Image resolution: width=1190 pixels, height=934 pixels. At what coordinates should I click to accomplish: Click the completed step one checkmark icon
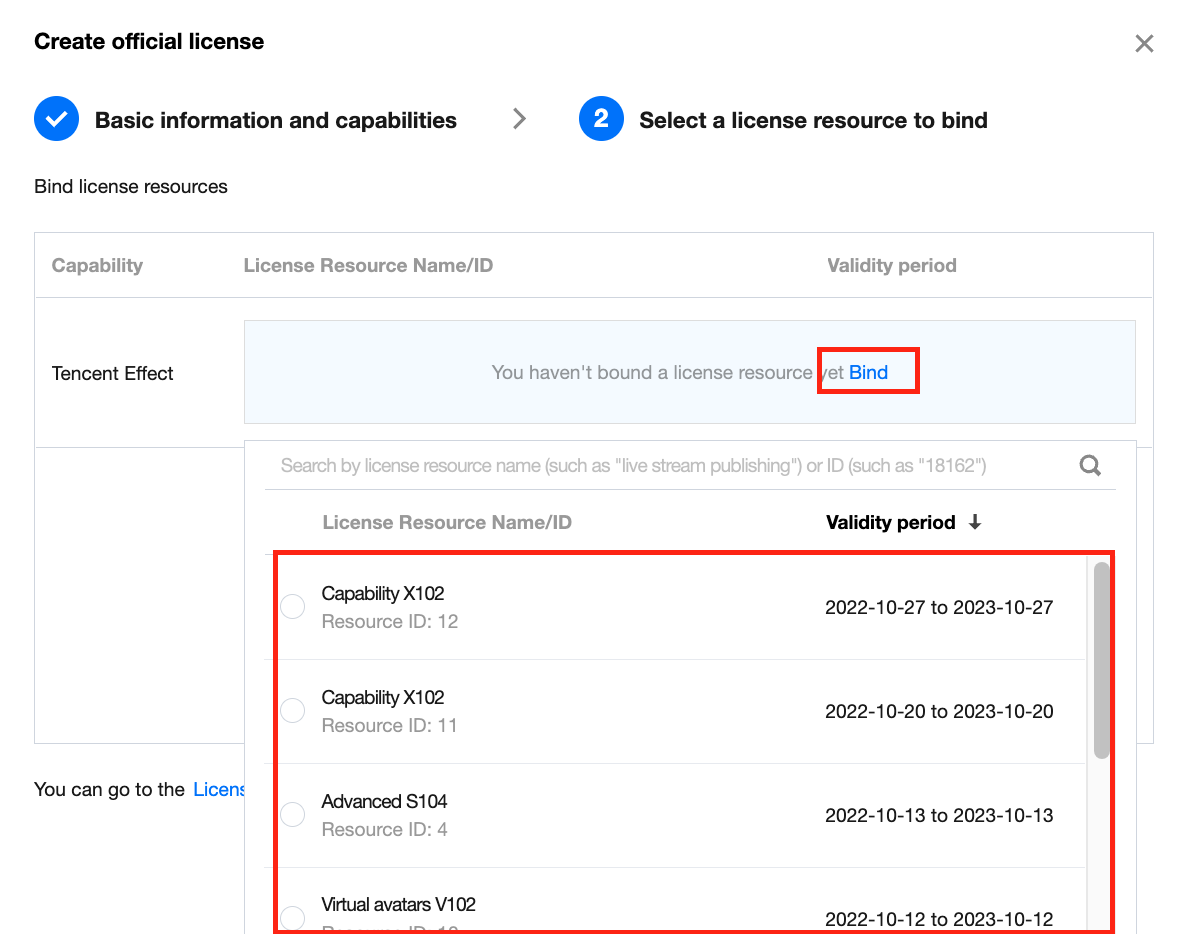click(56, 120)
